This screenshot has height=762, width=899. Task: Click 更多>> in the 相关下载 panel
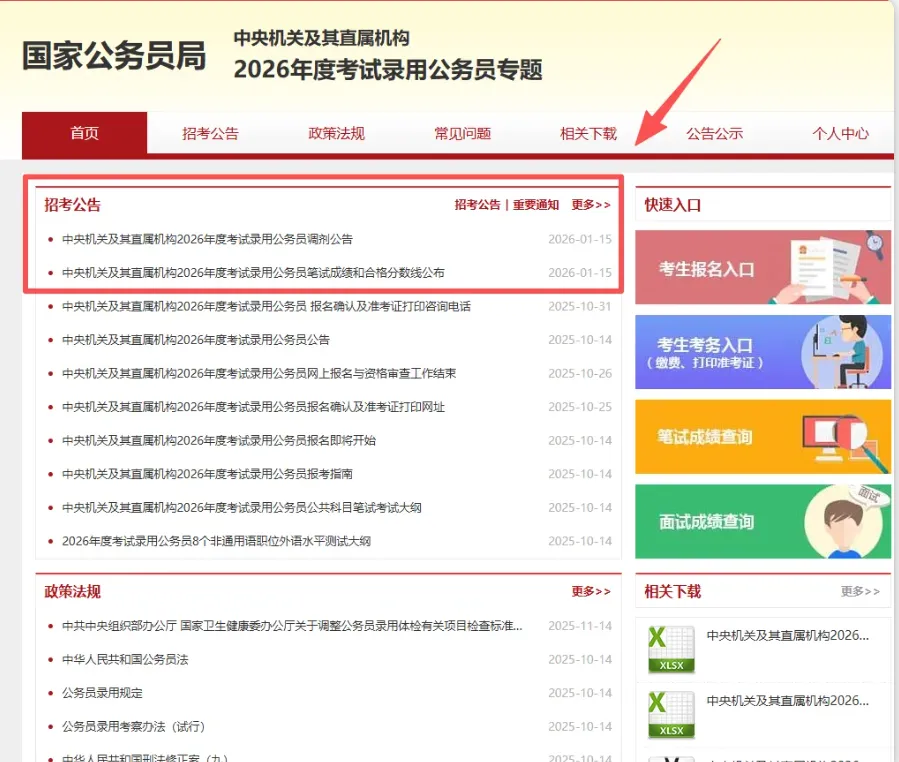click(860, 591)
